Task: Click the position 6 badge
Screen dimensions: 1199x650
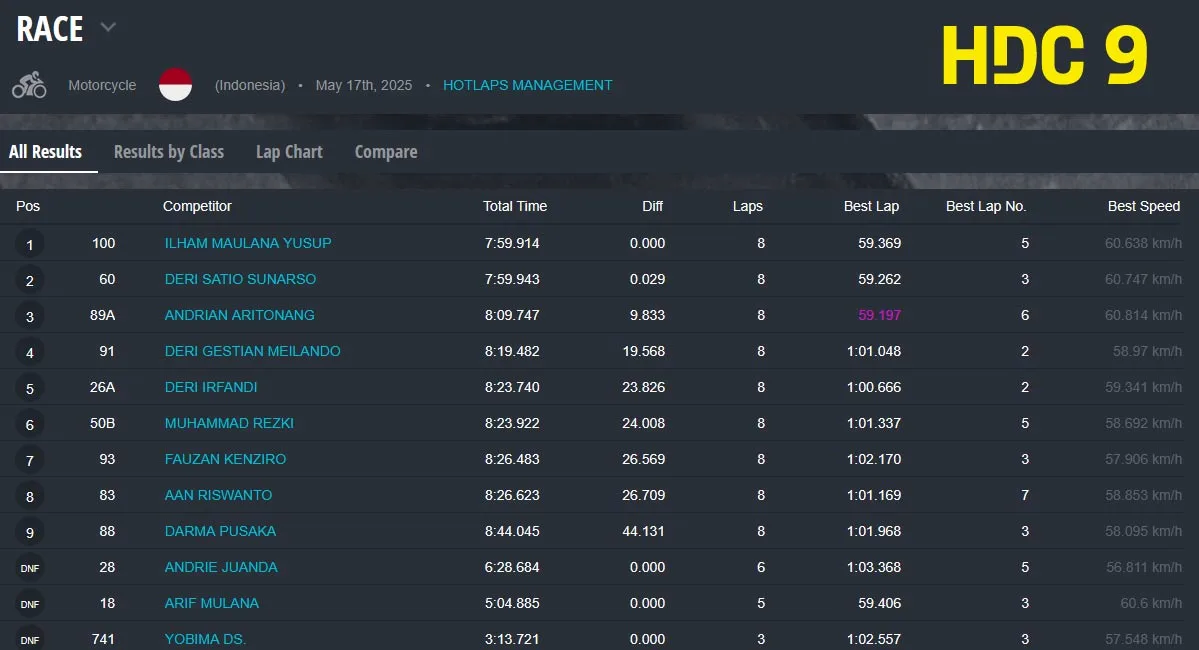Action: (x=30, y=424)
